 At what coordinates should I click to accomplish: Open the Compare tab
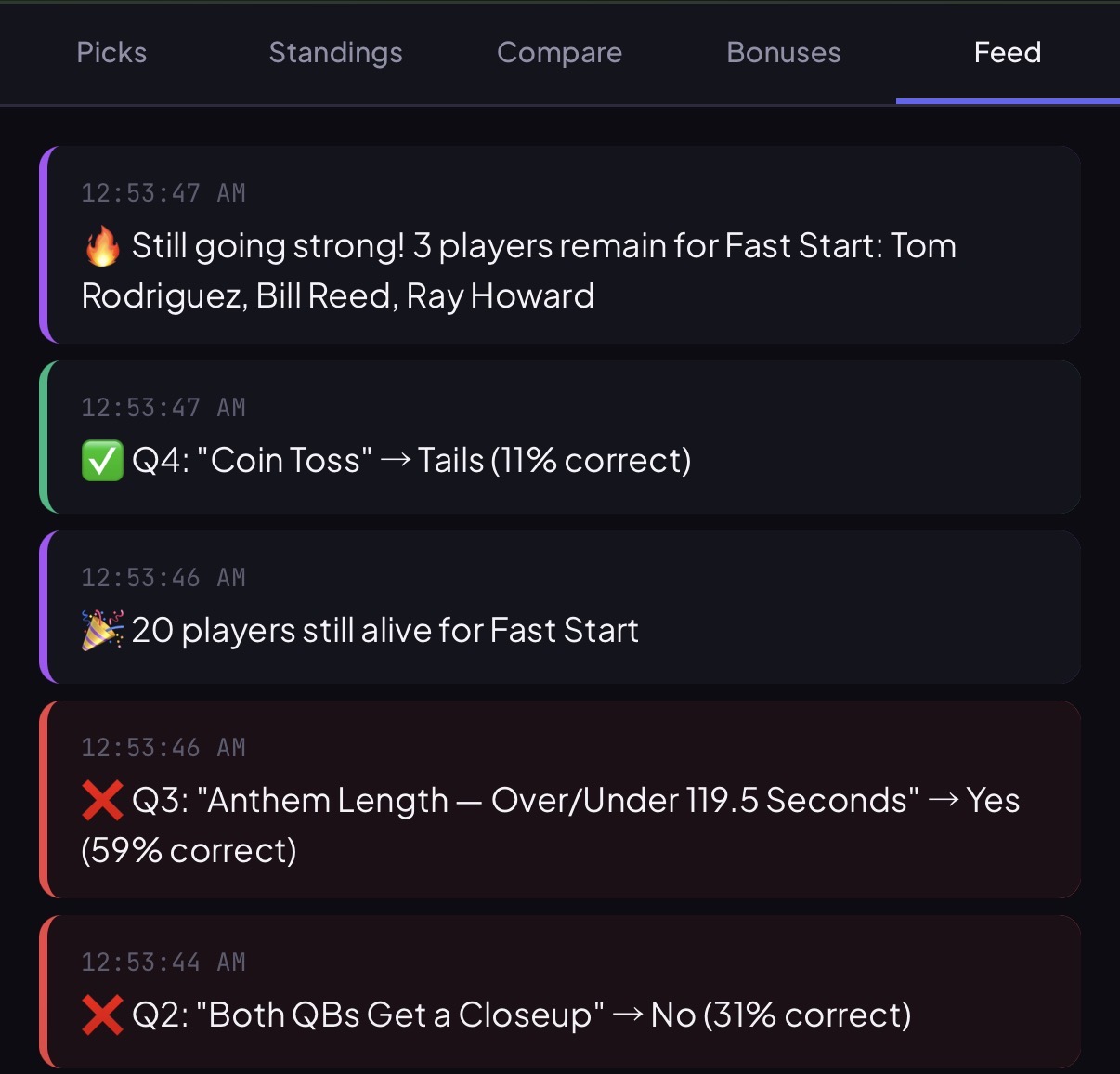click(559, 53)
